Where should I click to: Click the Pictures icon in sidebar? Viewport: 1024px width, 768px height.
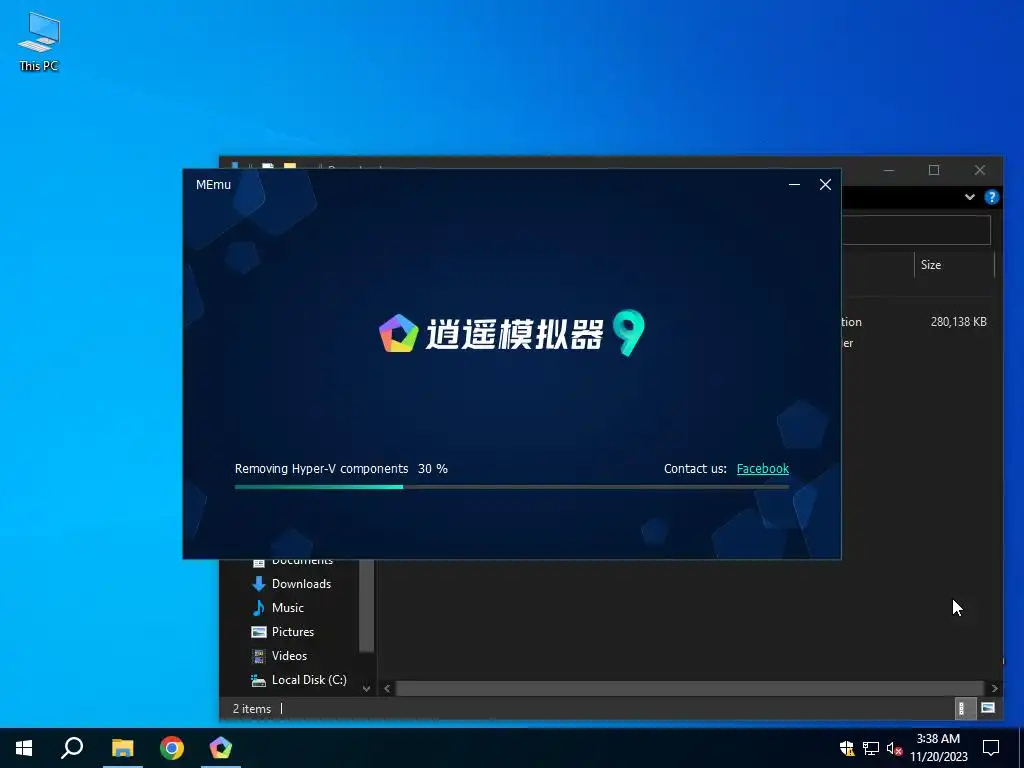pos(259,632)
